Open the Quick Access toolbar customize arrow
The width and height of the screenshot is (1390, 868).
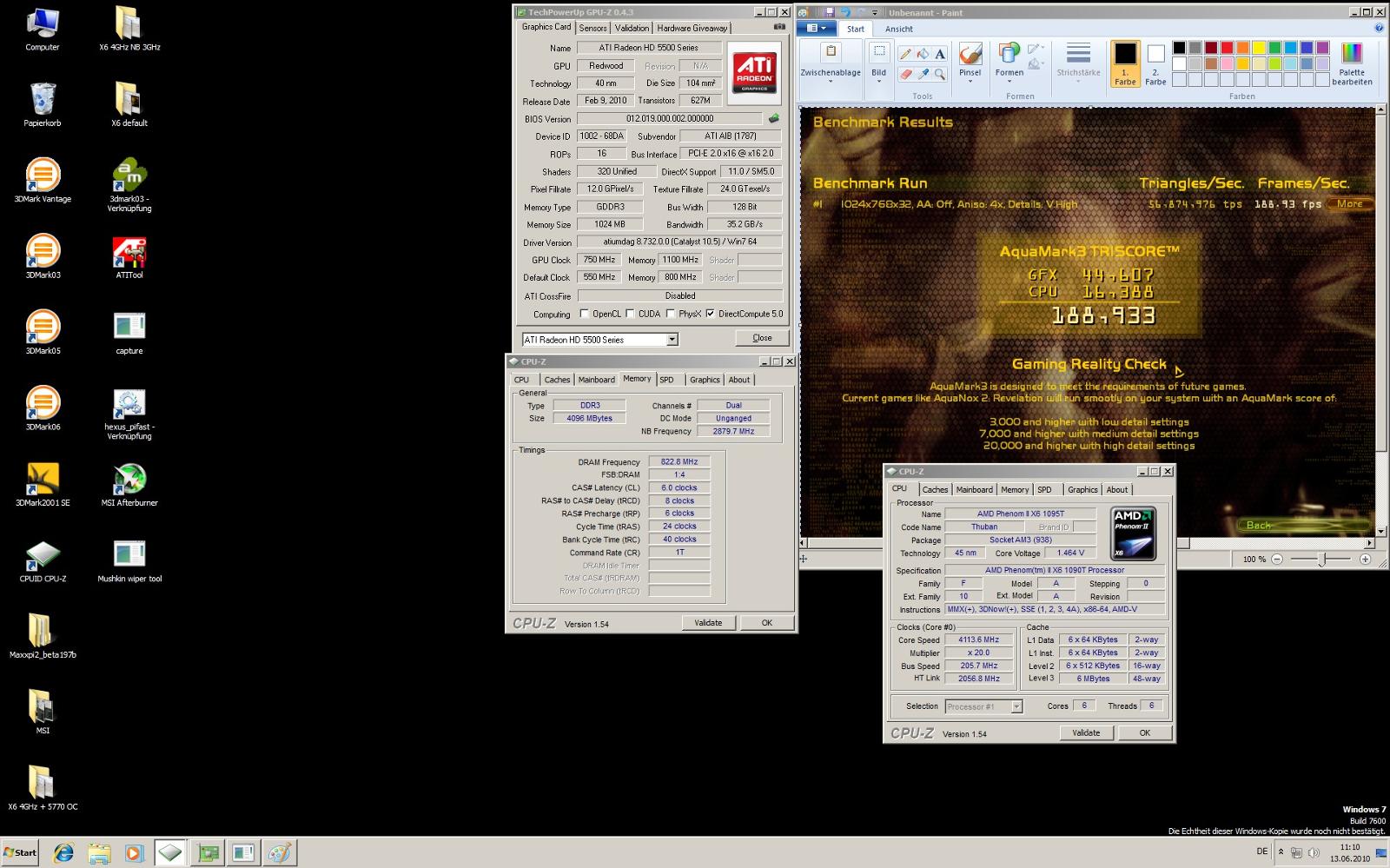click(875, 12)
